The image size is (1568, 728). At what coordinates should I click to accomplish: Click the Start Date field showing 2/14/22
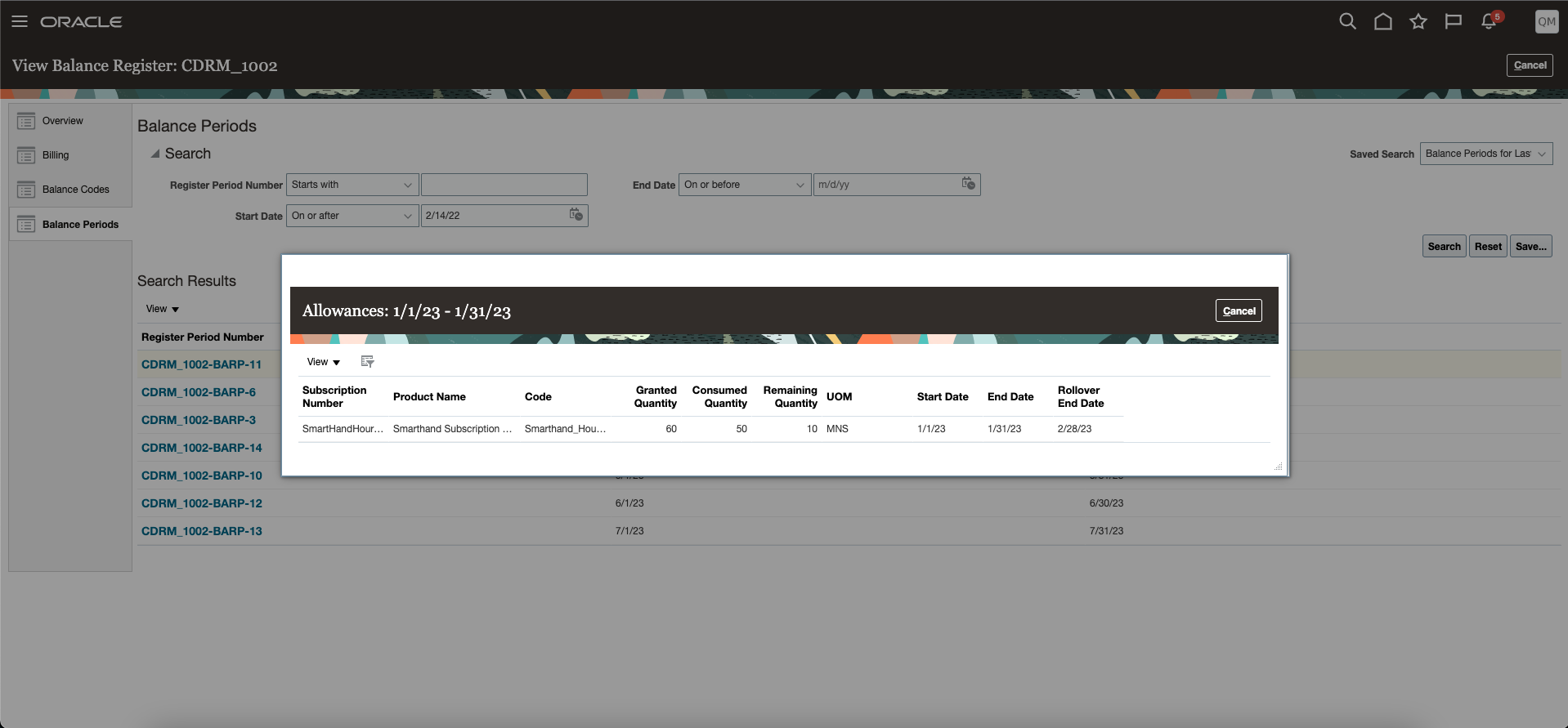495,216
